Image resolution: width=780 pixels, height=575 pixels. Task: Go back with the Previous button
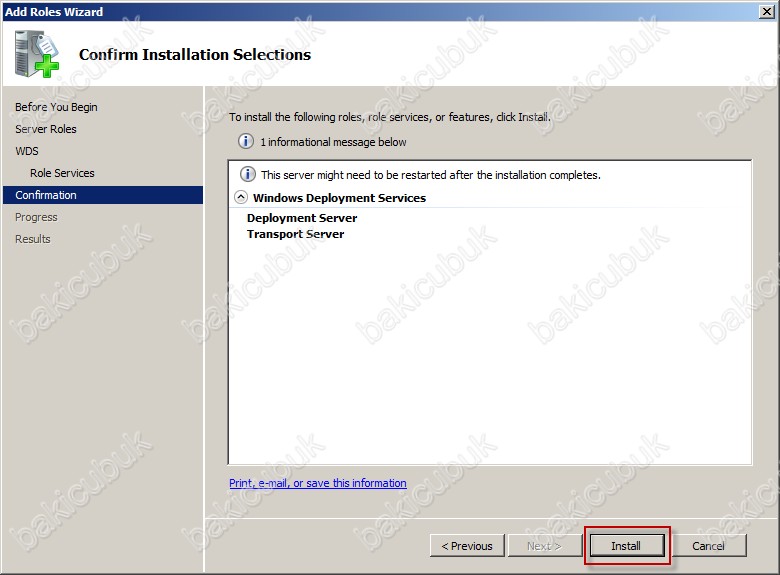(x=467, y=546)
